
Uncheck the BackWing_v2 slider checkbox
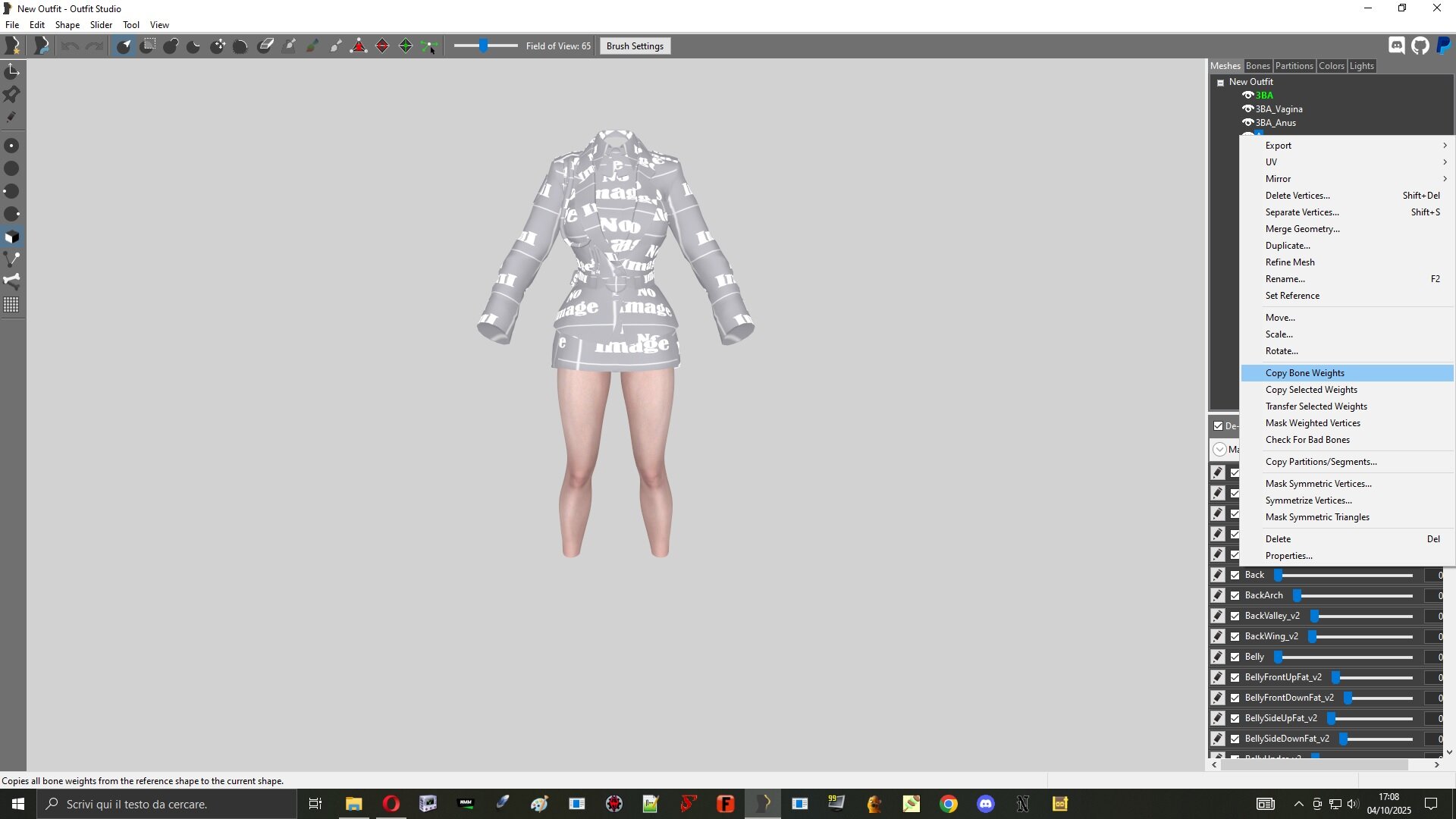pyautogui.click(x=1235, y=636)
